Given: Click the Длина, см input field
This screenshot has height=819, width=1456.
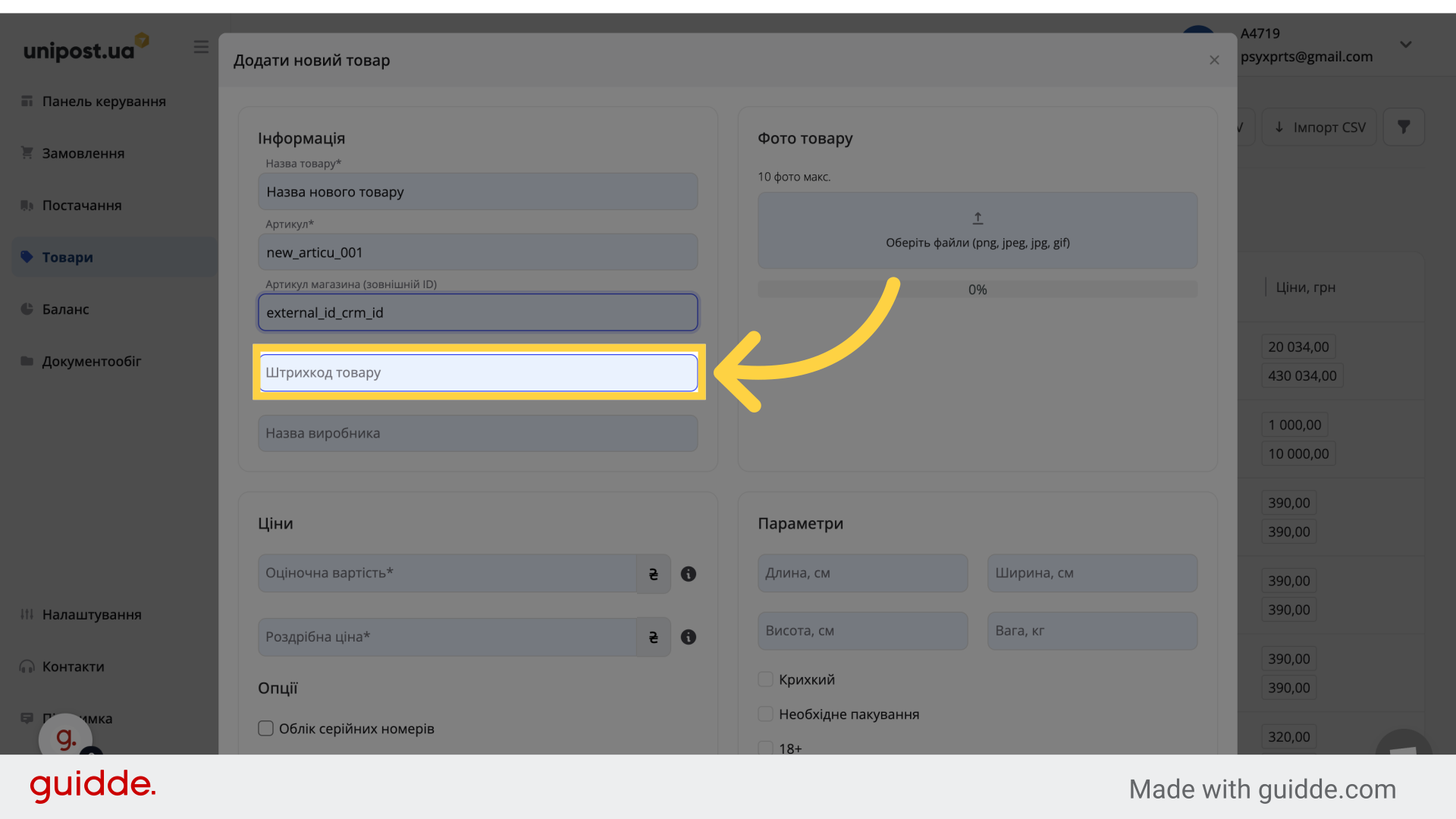Looking at the screenshot, I should tap(863, 573).
